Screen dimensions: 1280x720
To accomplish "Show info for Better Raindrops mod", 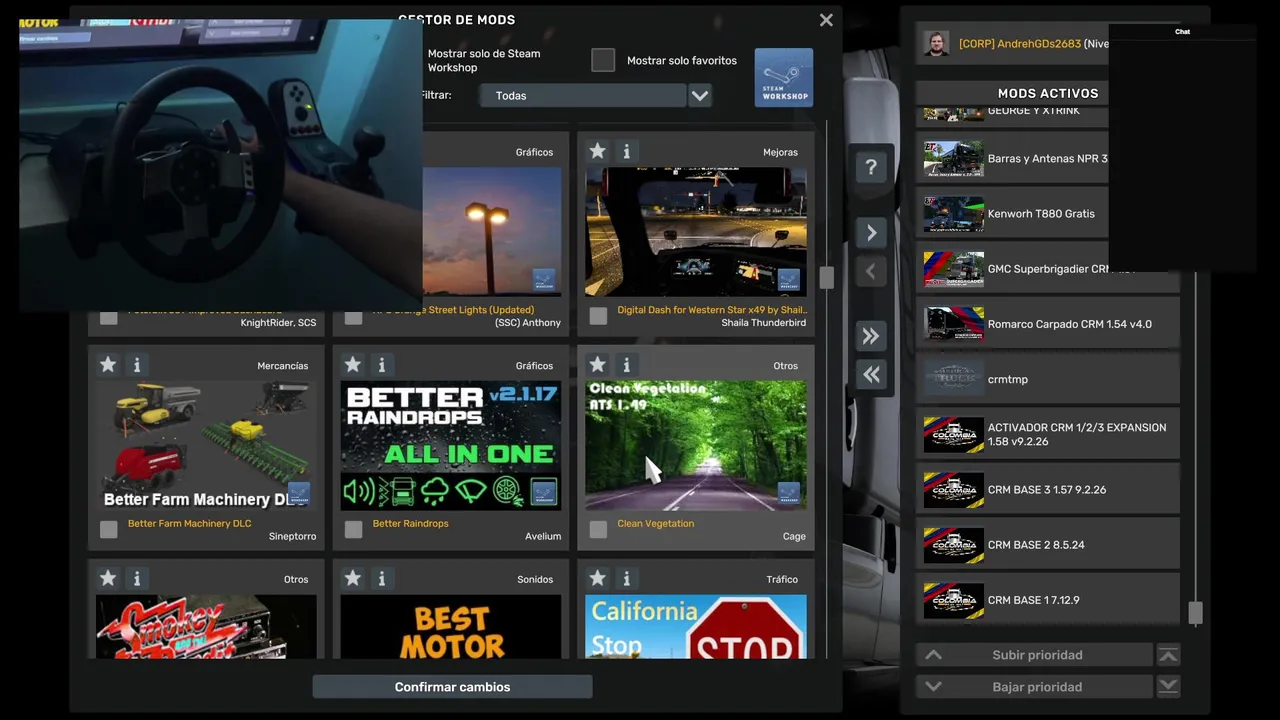I will [381, 365].
